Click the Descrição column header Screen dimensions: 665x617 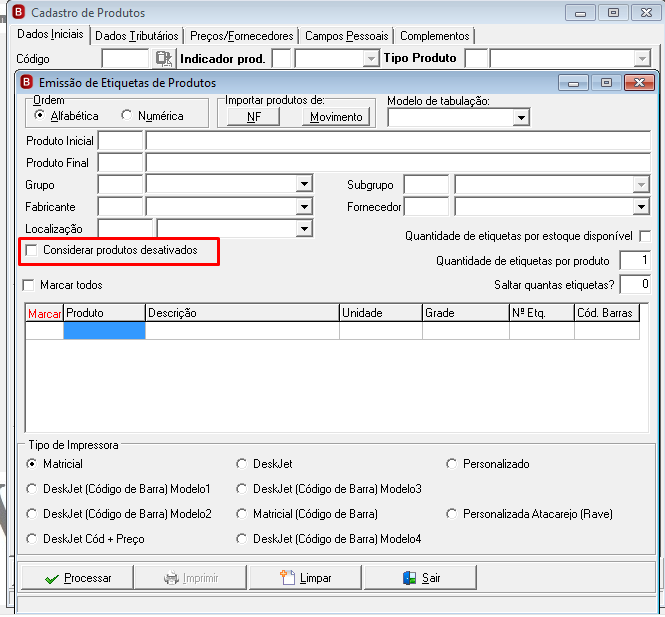[242, 313]
